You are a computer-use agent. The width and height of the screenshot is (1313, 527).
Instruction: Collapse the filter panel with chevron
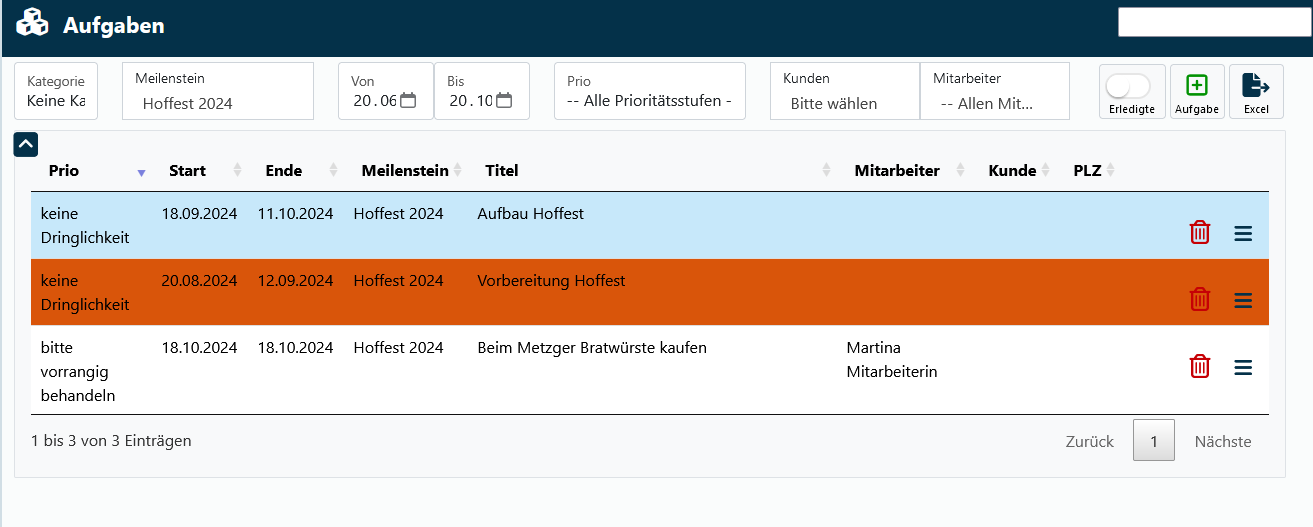coord(26,144)
